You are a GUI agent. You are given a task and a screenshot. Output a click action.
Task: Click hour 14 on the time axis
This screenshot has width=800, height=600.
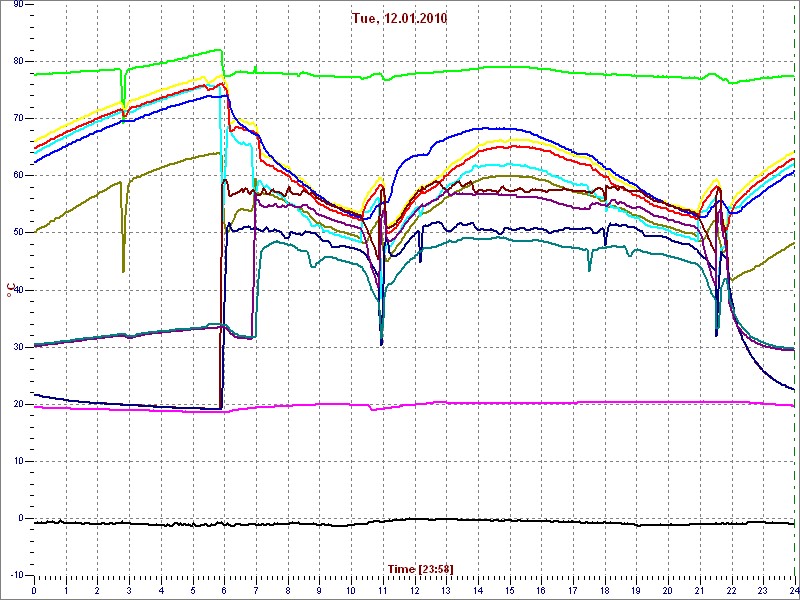pyautogui.click(x=478, y=590)
